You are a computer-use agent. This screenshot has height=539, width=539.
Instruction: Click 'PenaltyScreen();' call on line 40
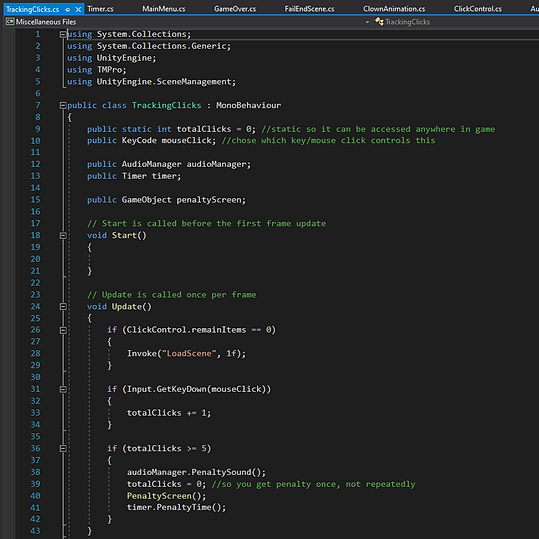166,496
